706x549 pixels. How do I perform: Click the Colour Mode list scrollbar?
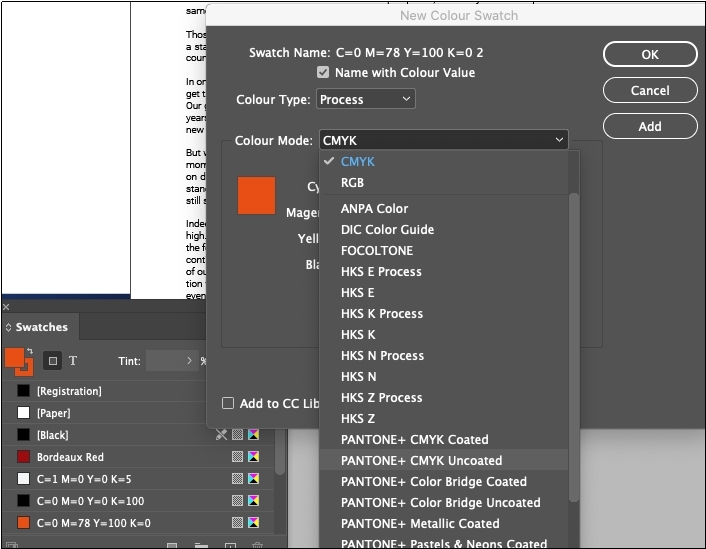pyautogui.click(x=573, y=347)
